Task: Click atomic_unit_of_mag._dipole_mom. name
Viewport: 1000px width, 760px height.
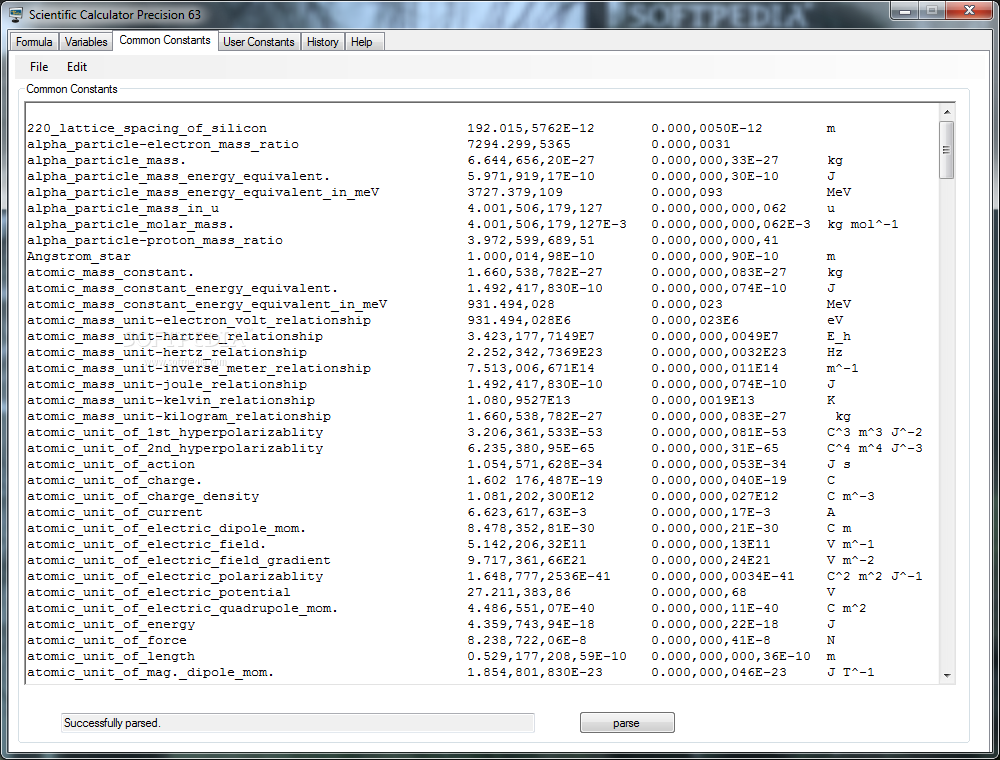Action: point(151,672)
